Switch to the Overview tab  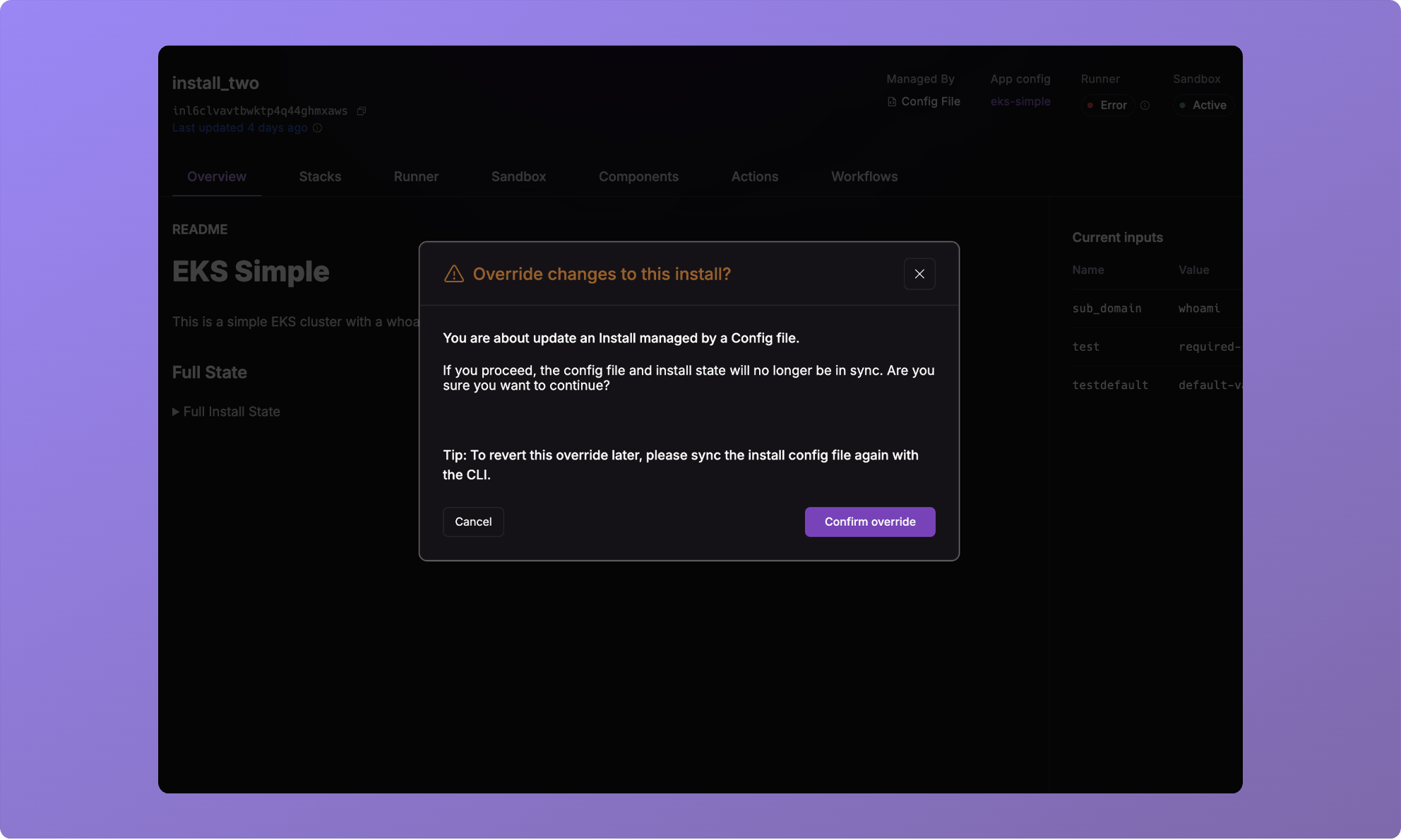tap(217, 176)
